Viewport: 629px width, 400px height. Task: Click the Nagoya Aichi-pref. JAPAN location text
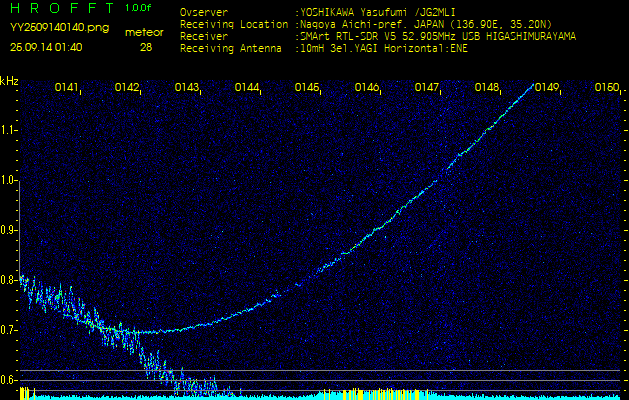point(426,24)
